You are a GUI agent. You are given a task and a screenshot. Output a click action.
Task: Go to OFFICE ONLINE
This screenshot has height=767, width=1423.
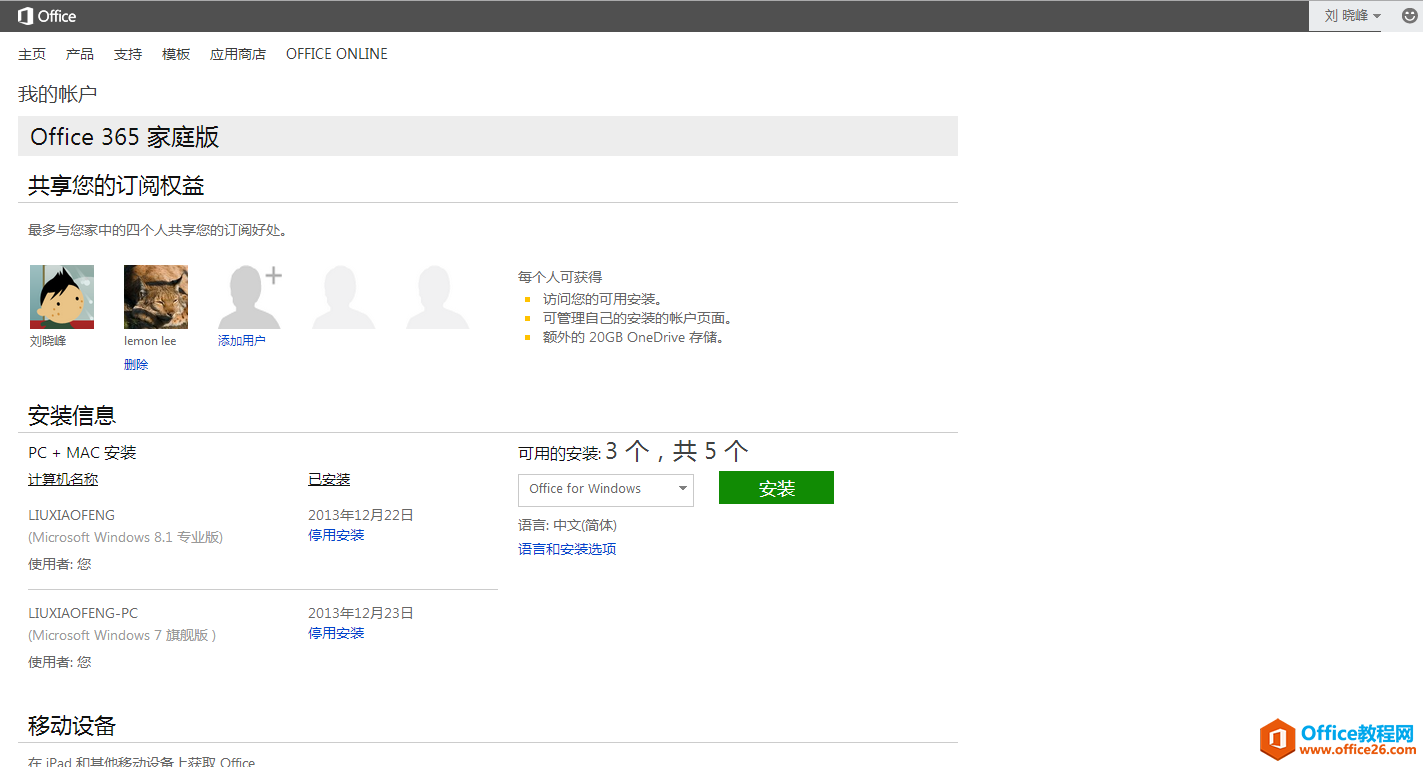[337, 54]
